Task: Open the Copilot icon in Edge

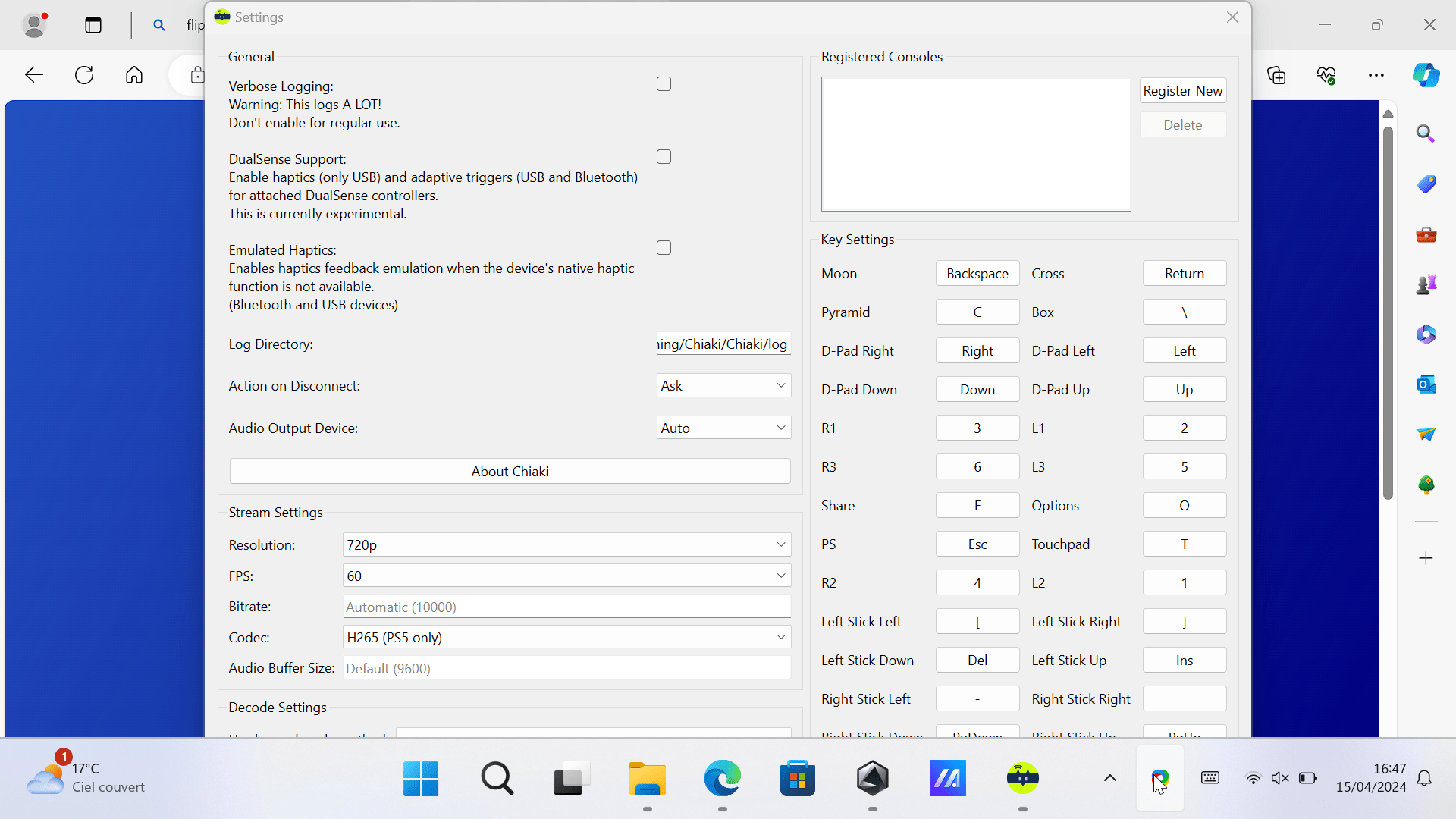Action: point(1426,75)
